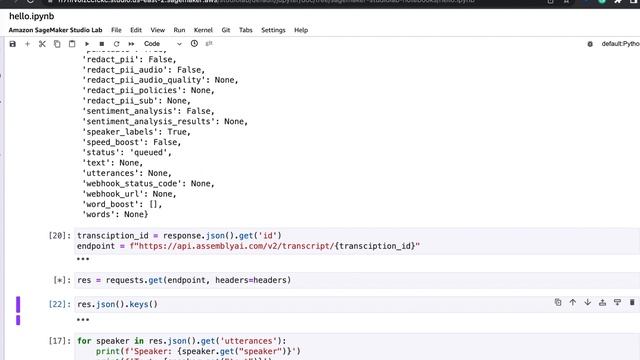
Task: Click the 'redact_pii': False output line
Action: click(129, 60)
